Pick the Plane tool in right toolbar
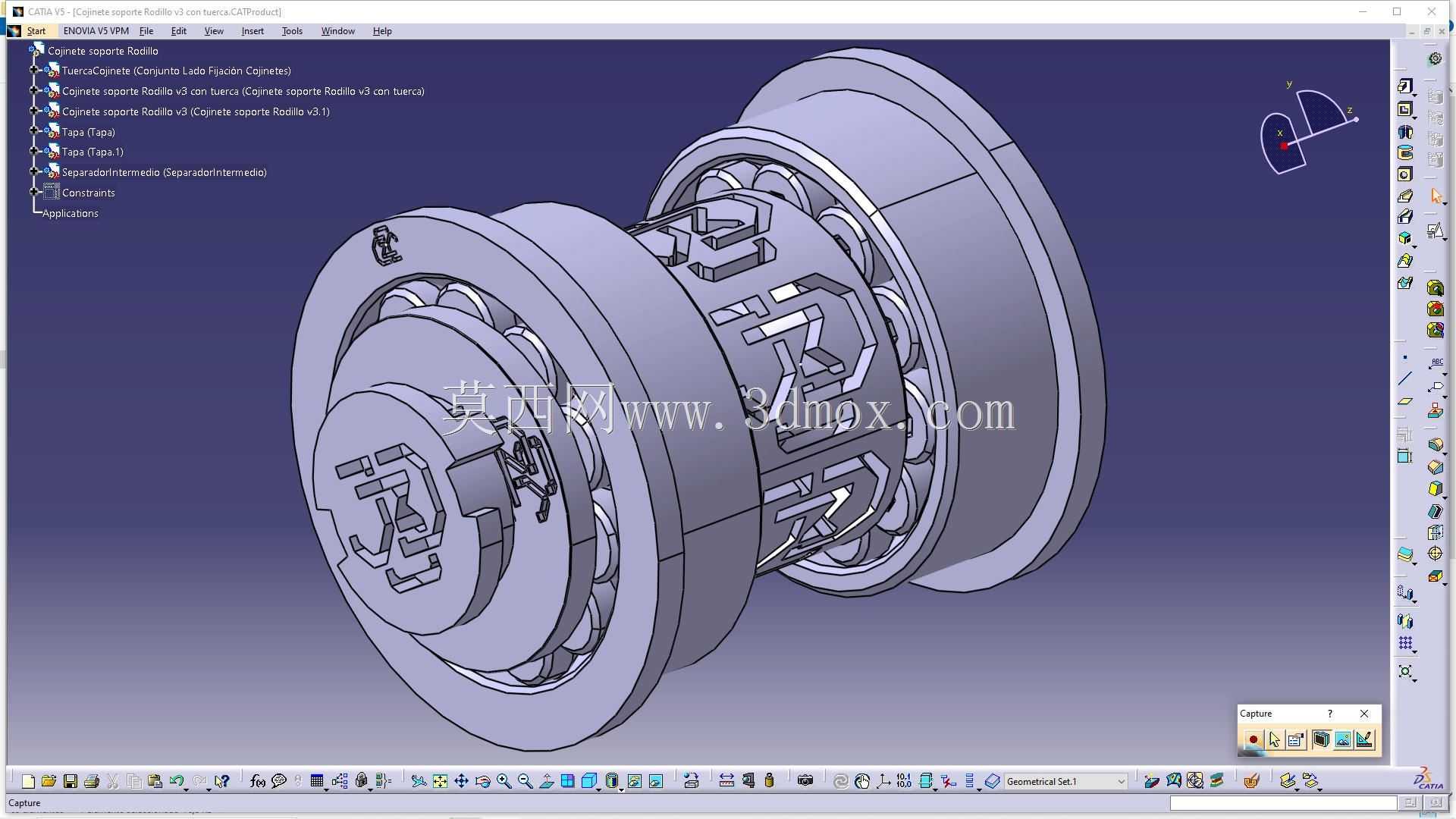Screen dimensions: 1456x819 coord(1405,401)
